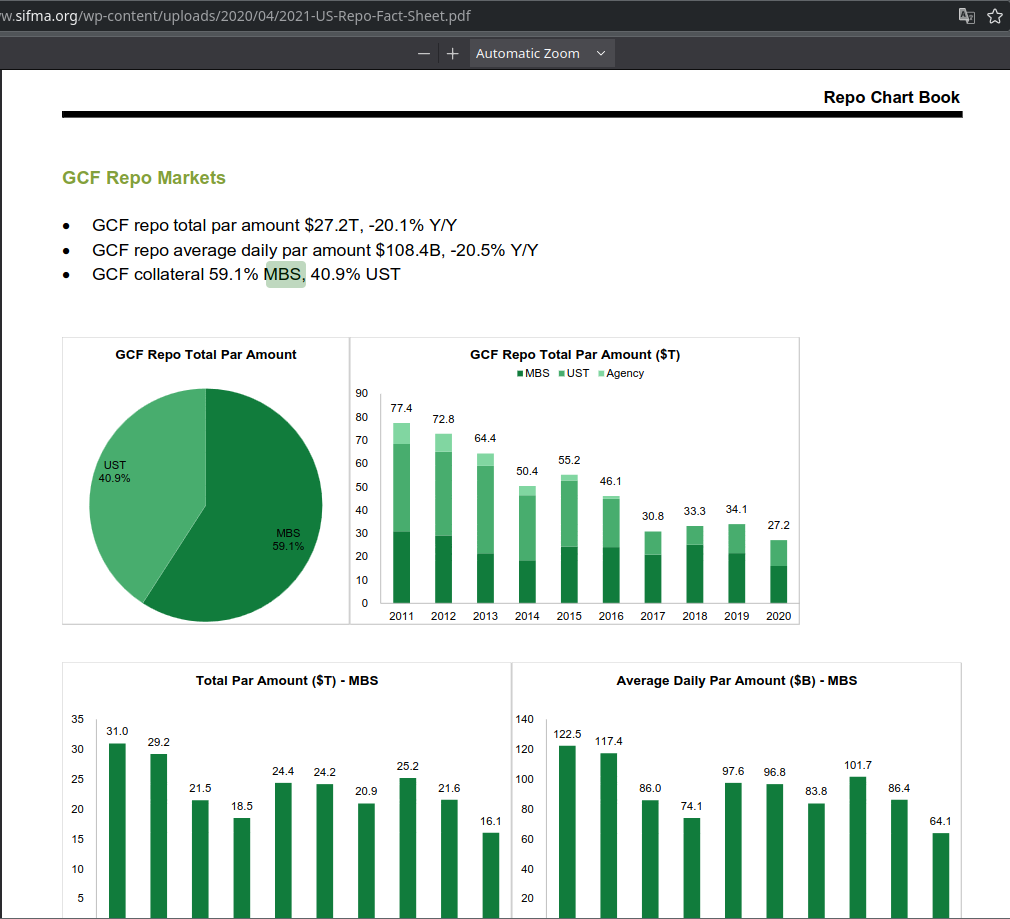Click the MBS legend color swatch
Viewport: 1010px width, 919px height.
point(520,374)
